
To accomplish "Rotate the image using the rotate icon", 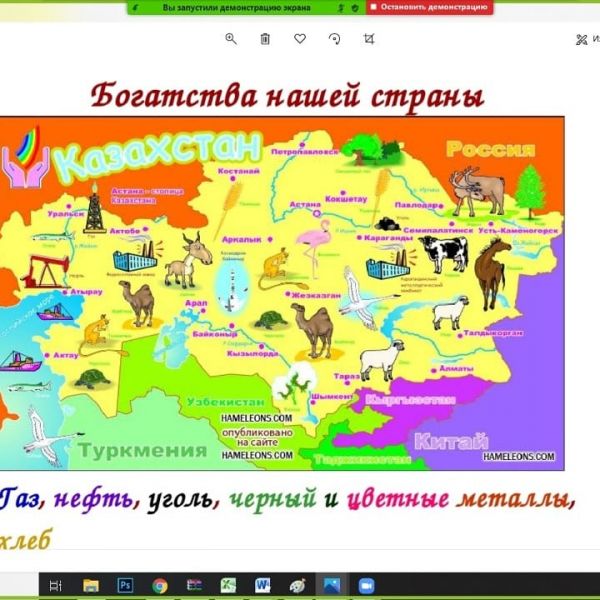I will click(334, 39).
